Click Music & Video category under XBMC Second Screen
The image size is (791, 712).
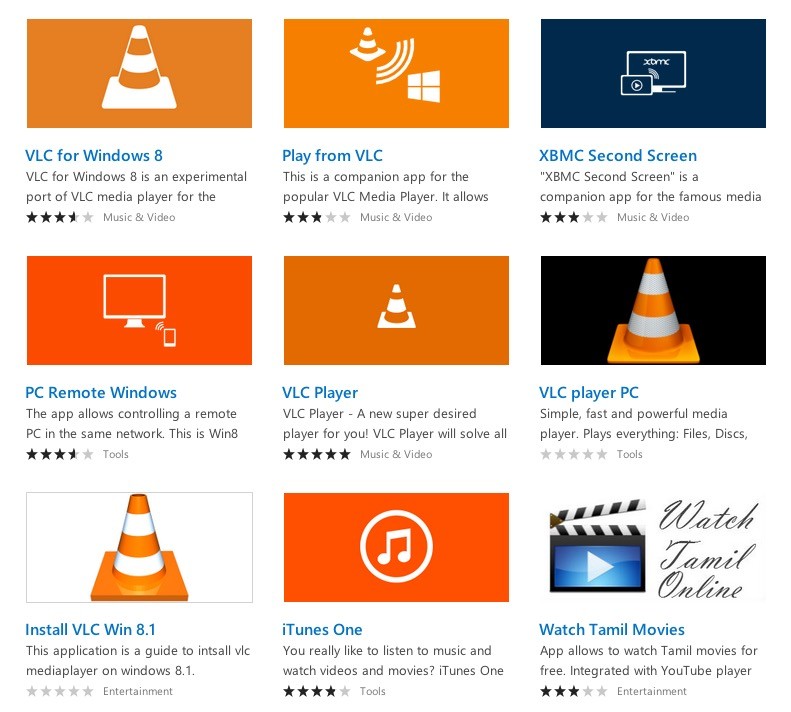point(653,217)
